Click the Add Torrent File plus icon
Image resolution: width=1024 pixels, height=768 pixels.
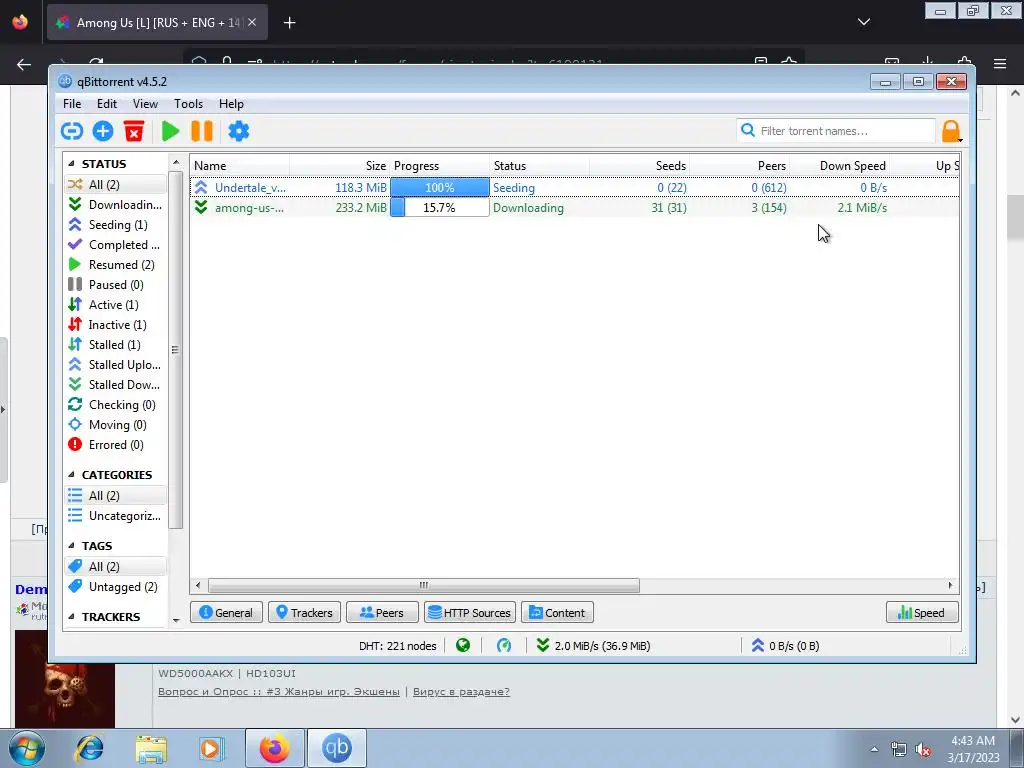click(x=103, y=131)
